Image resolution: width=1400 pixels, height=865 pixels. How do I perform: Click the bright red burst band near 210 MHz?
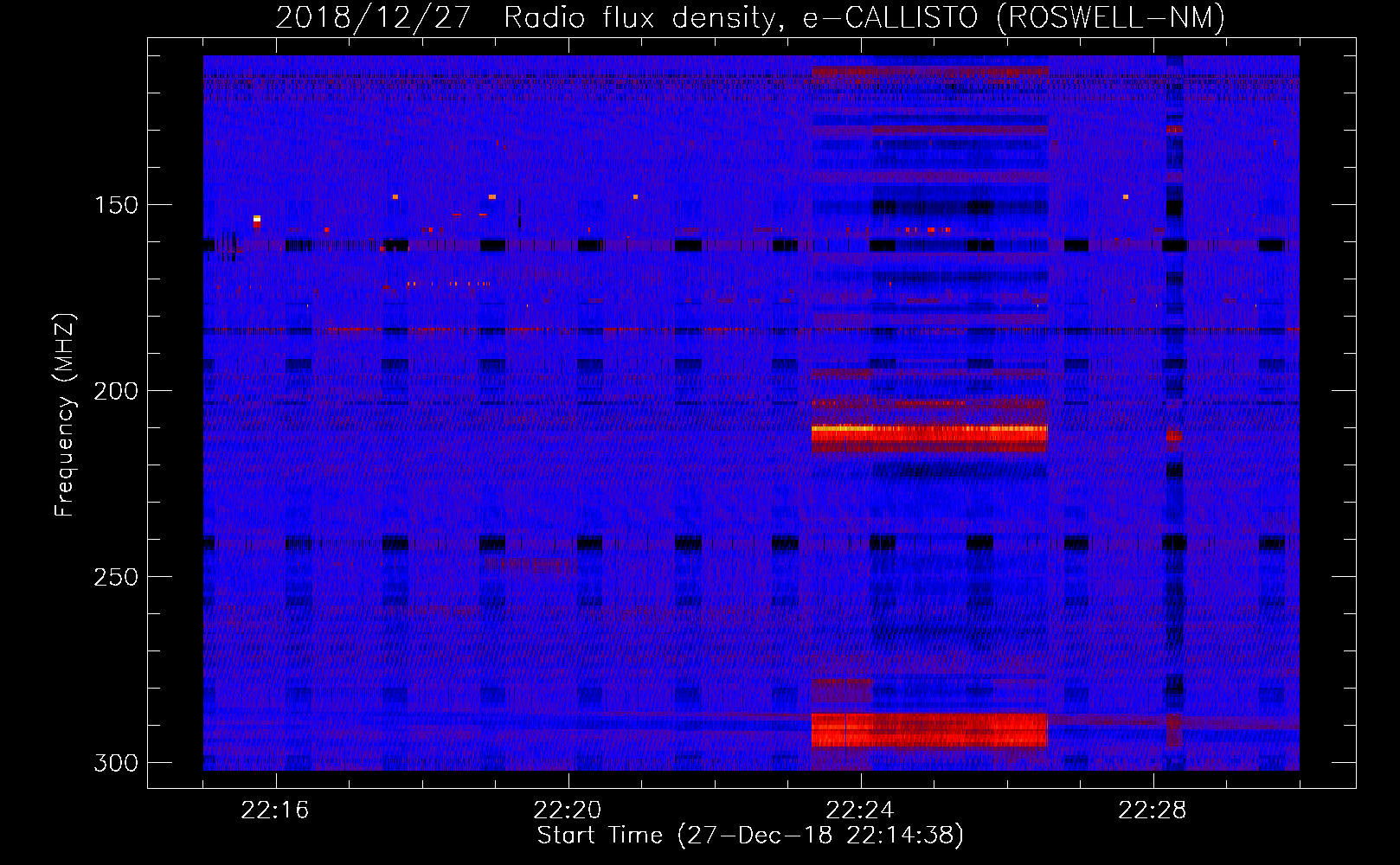click(x=929, y=435)
